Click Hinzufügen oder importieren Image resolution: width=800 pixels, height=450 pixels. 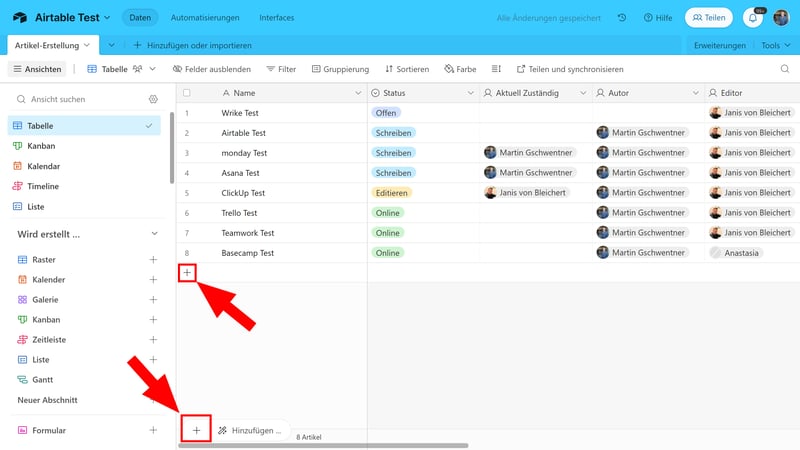pyautogui.click(x=191, y=45)
